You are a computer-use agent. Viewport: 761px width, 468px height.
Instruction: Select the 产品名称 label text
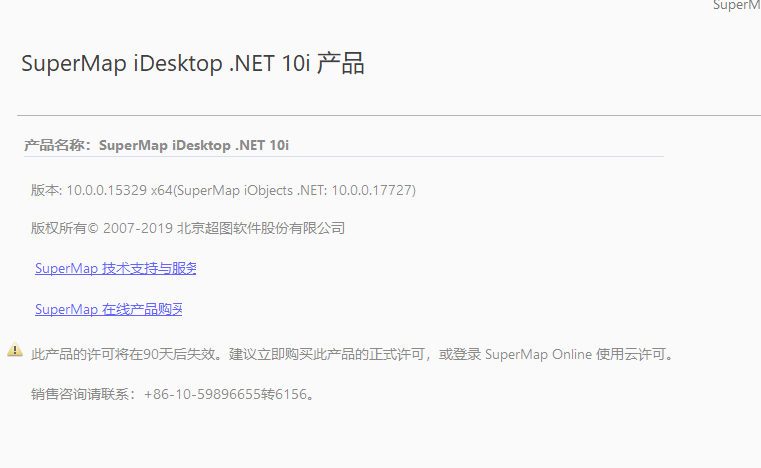[57, 145]
